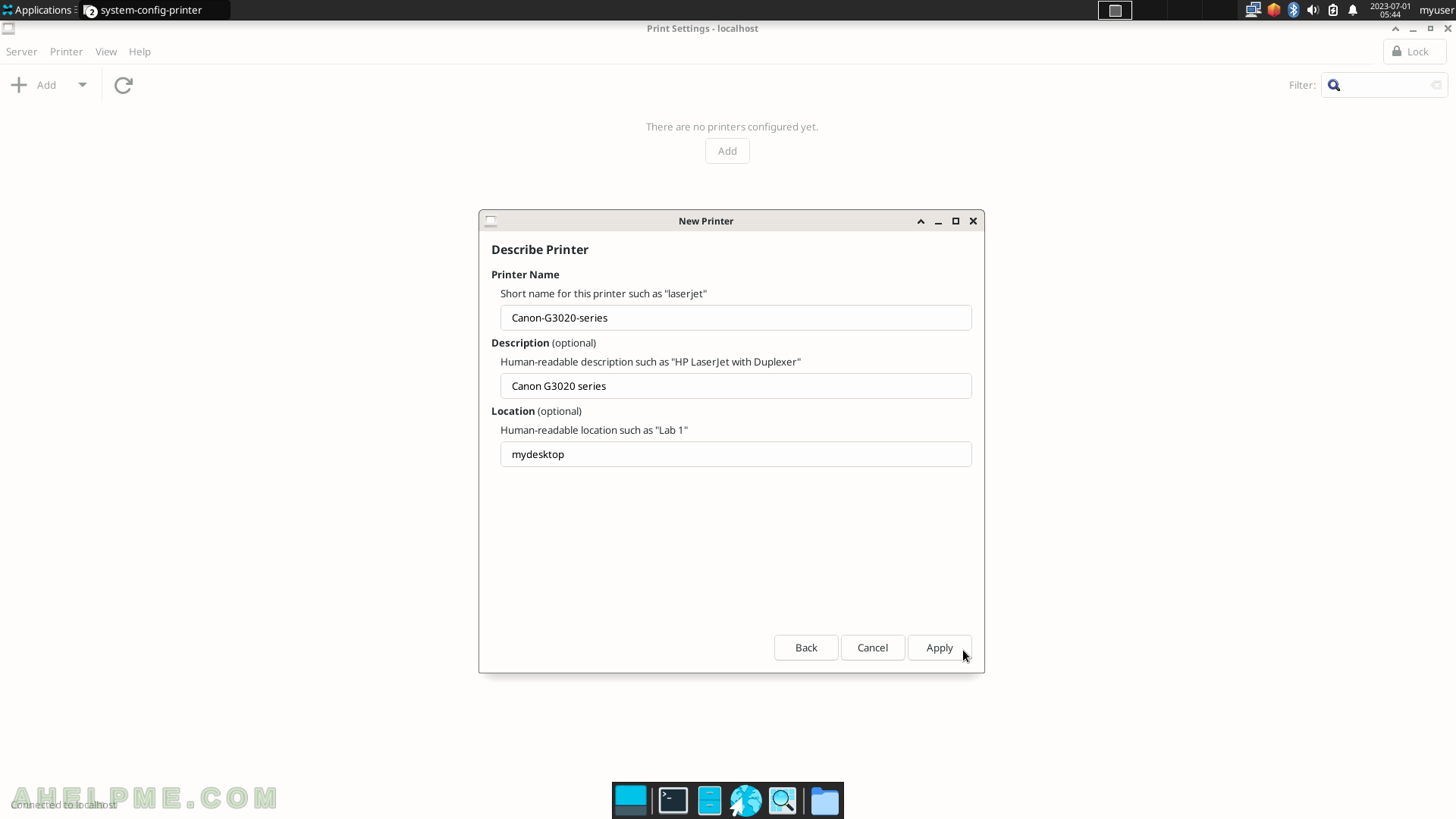Launch Terminal from the dock
The width and height of the screenshot is (1456, 819).
point(673,800)
